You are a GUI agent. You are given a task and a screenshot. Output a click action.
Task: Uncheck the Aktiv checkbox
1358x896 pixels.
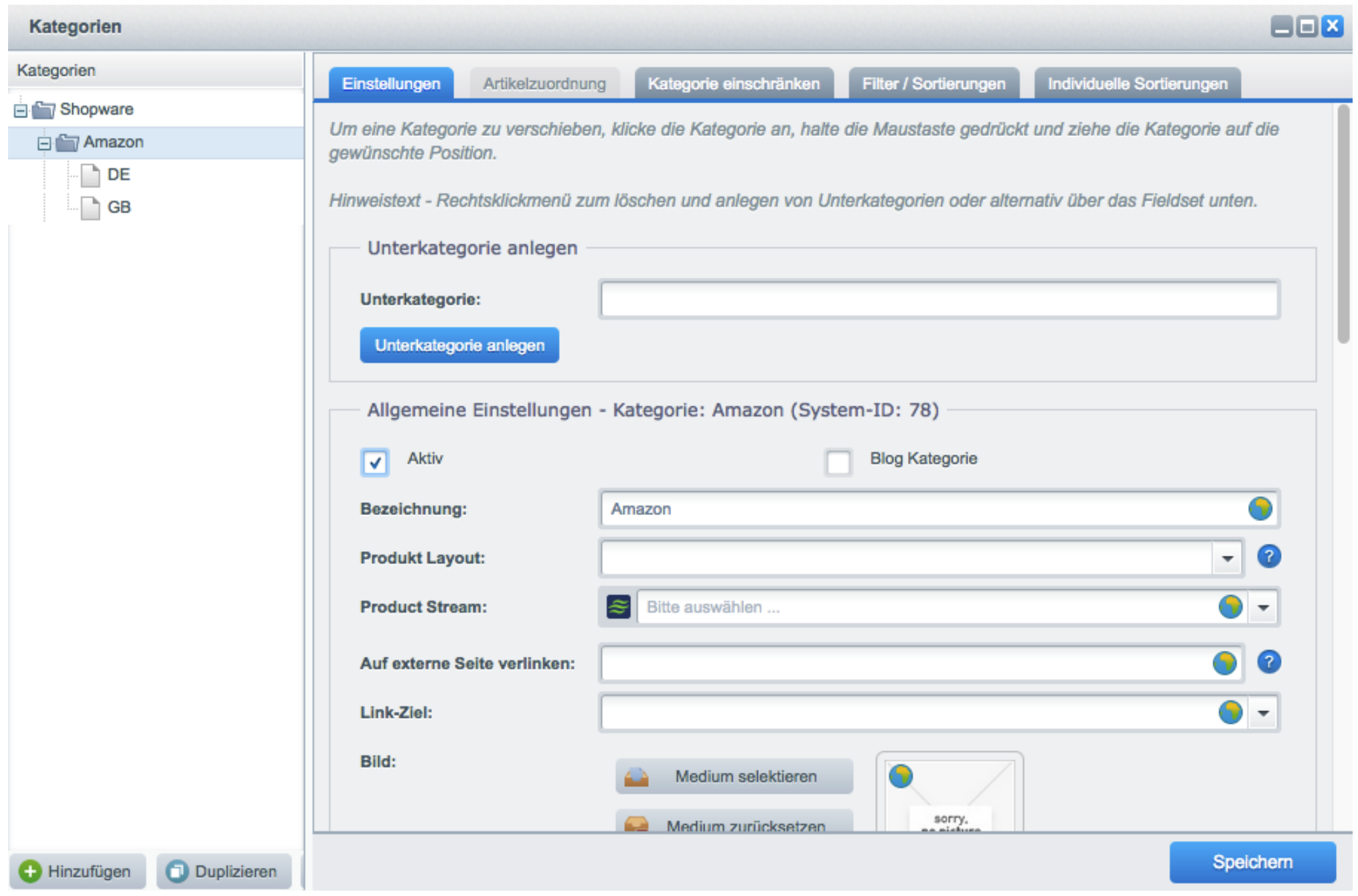375,462
